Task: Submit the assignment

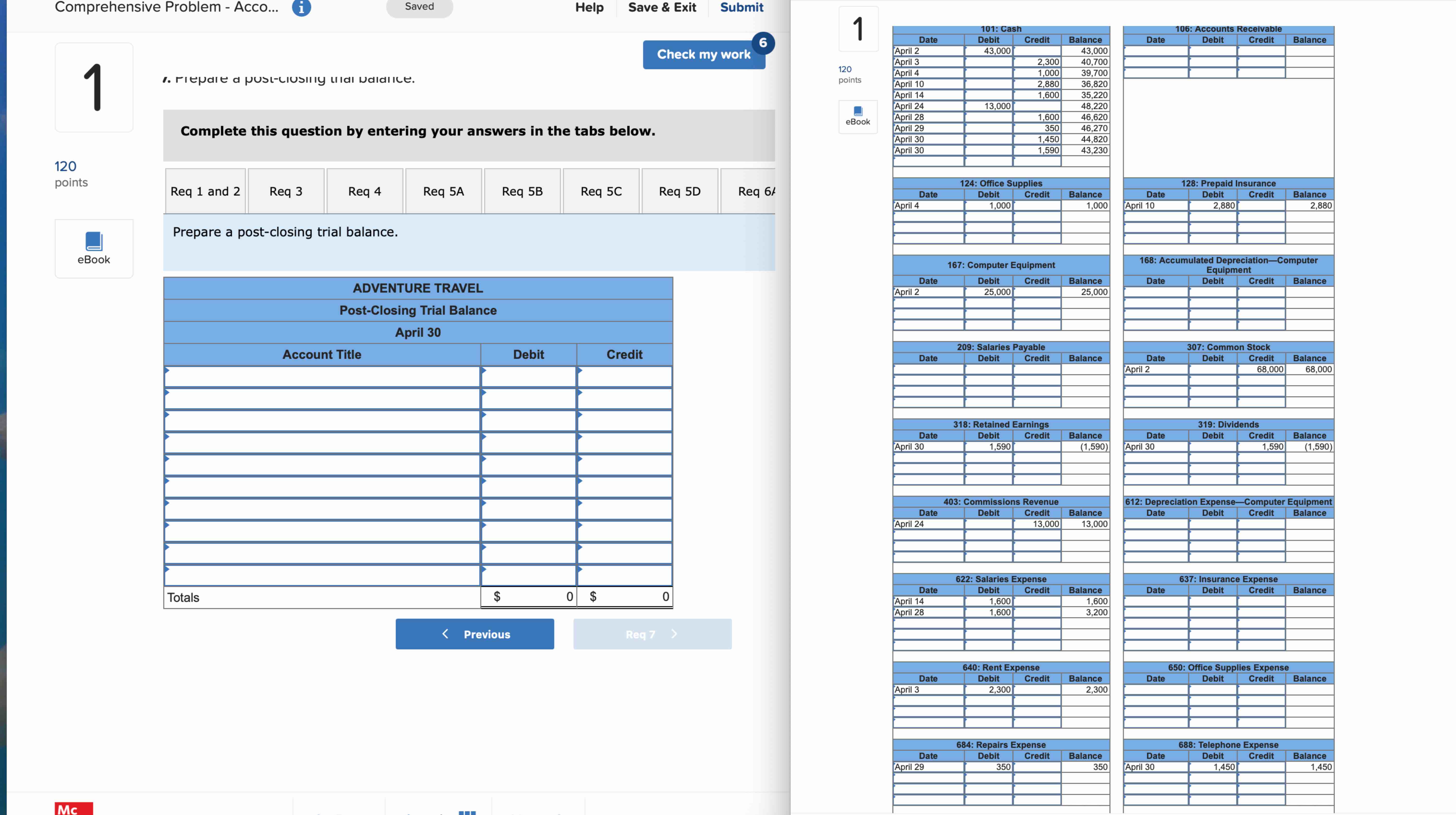Action: (x=741, y=7)
